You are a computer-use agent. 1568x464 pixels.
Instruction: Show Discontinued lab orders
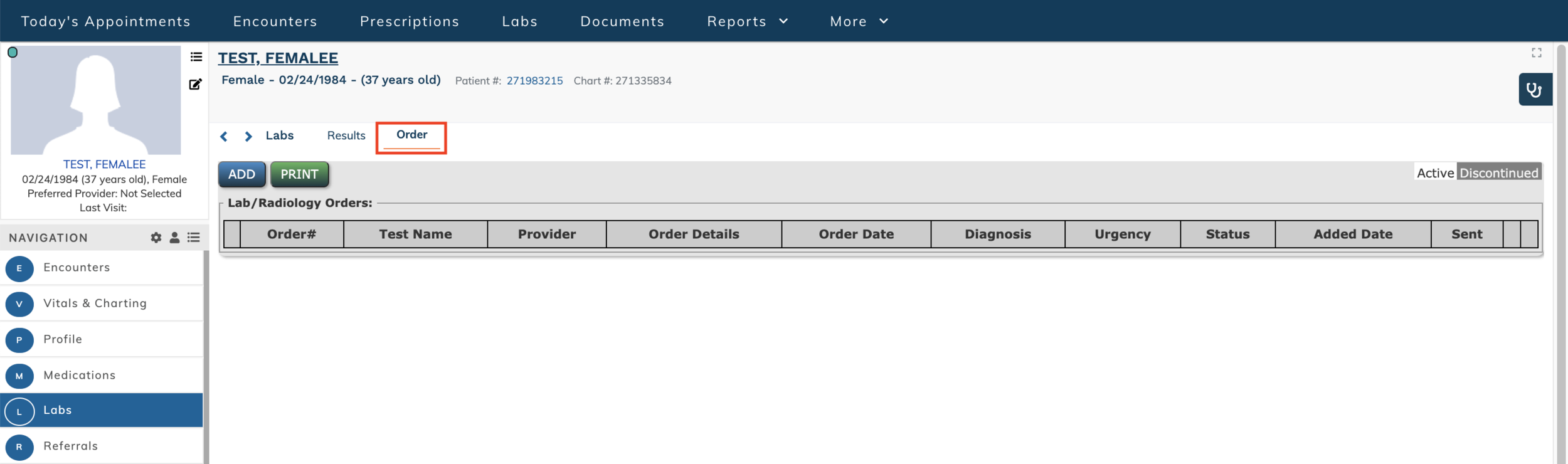1499,173
